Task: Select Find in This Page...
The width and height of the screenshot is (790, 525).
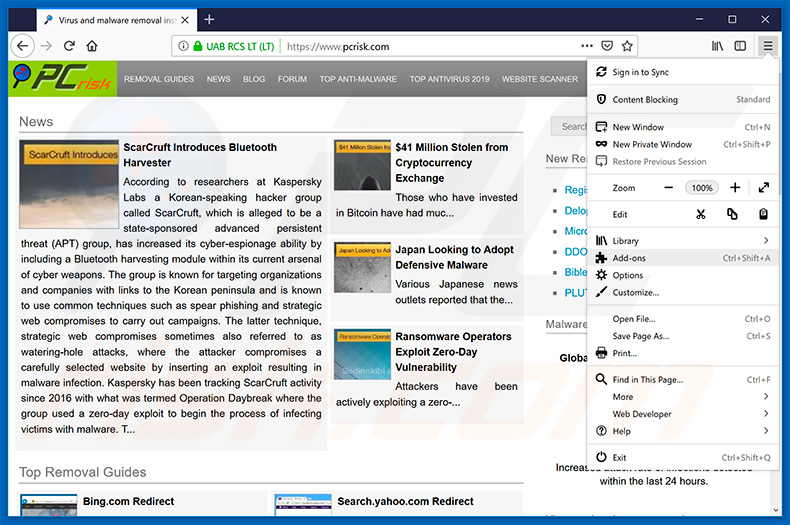Action: [683, 379]
